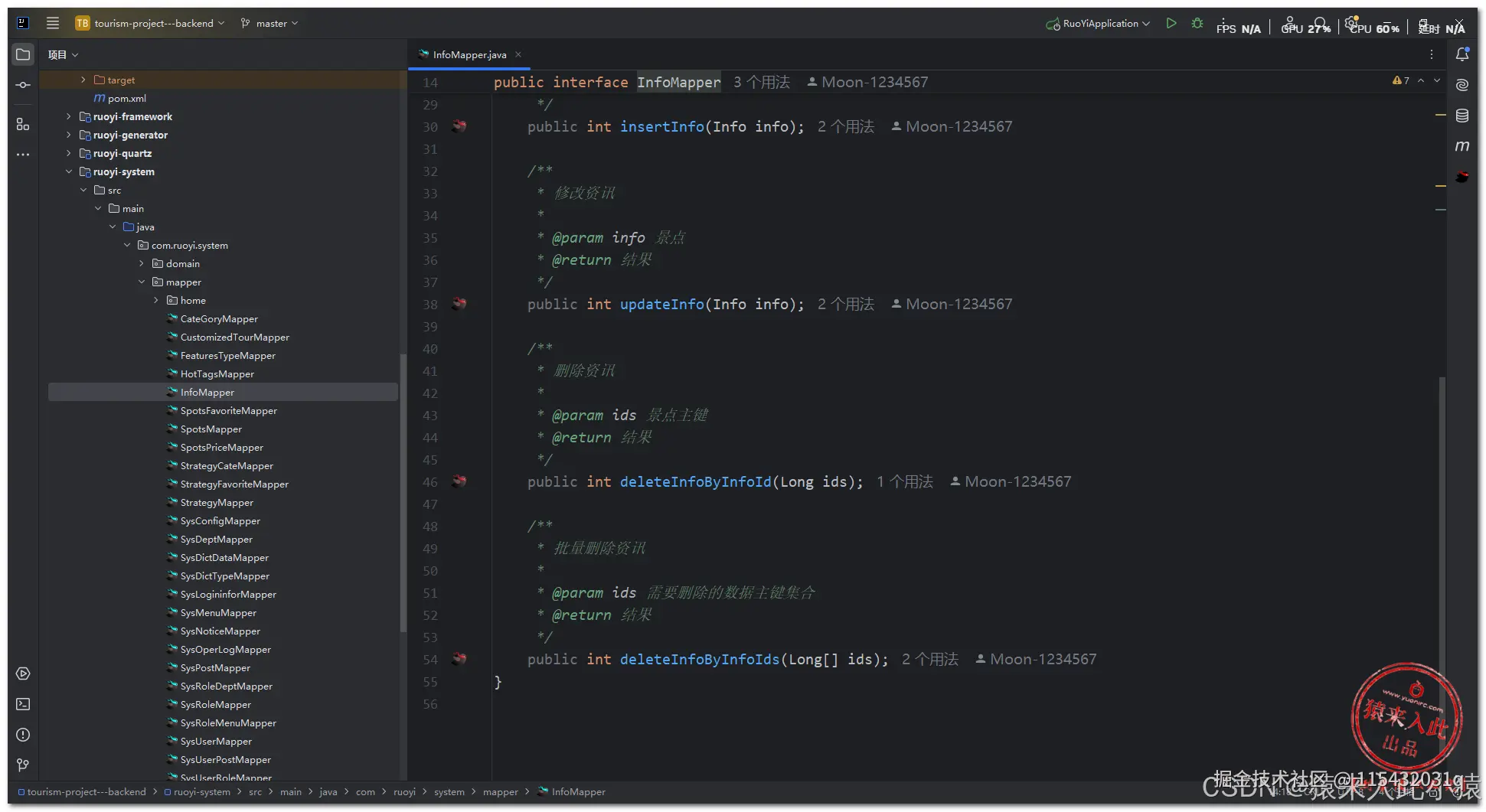Open the main hamburger menu
The width and height of the screenshot is (1486, 812).
(x=53, y=23)
